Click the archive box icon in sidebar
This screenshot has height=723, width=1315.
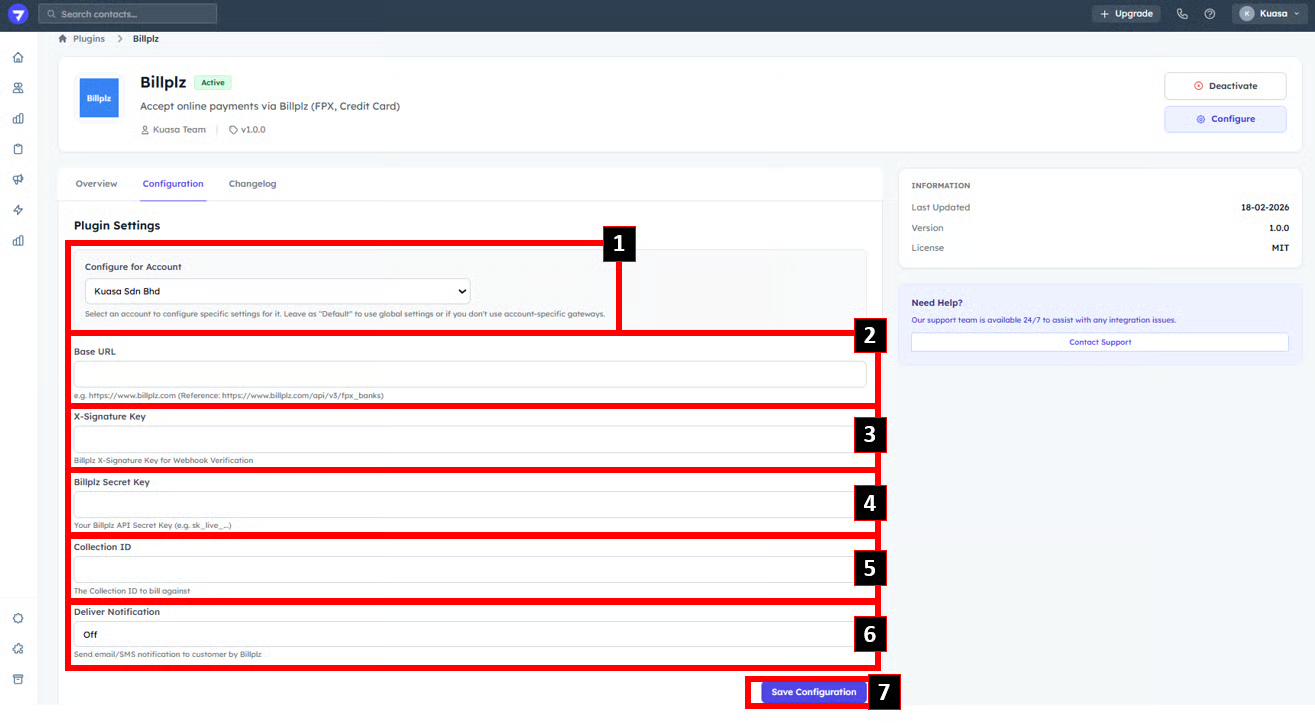[x=18, y=679]
